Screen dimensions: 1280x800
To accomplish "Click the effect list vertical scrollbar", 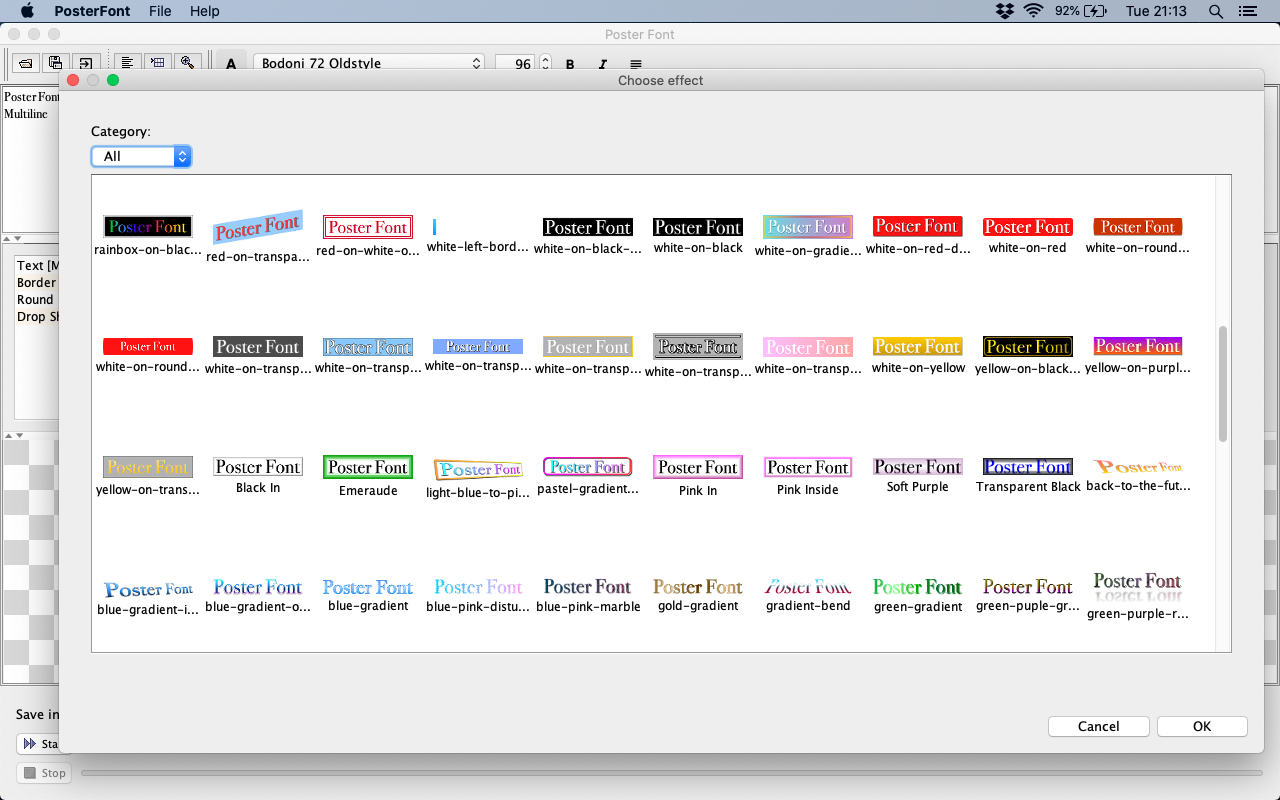I will tap(1223, 383).
